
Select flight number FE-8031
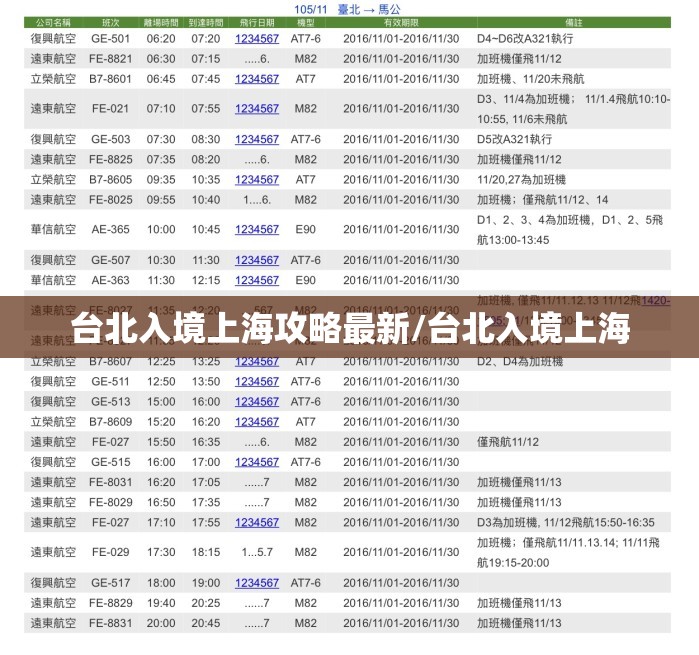(x=111, y=482)
